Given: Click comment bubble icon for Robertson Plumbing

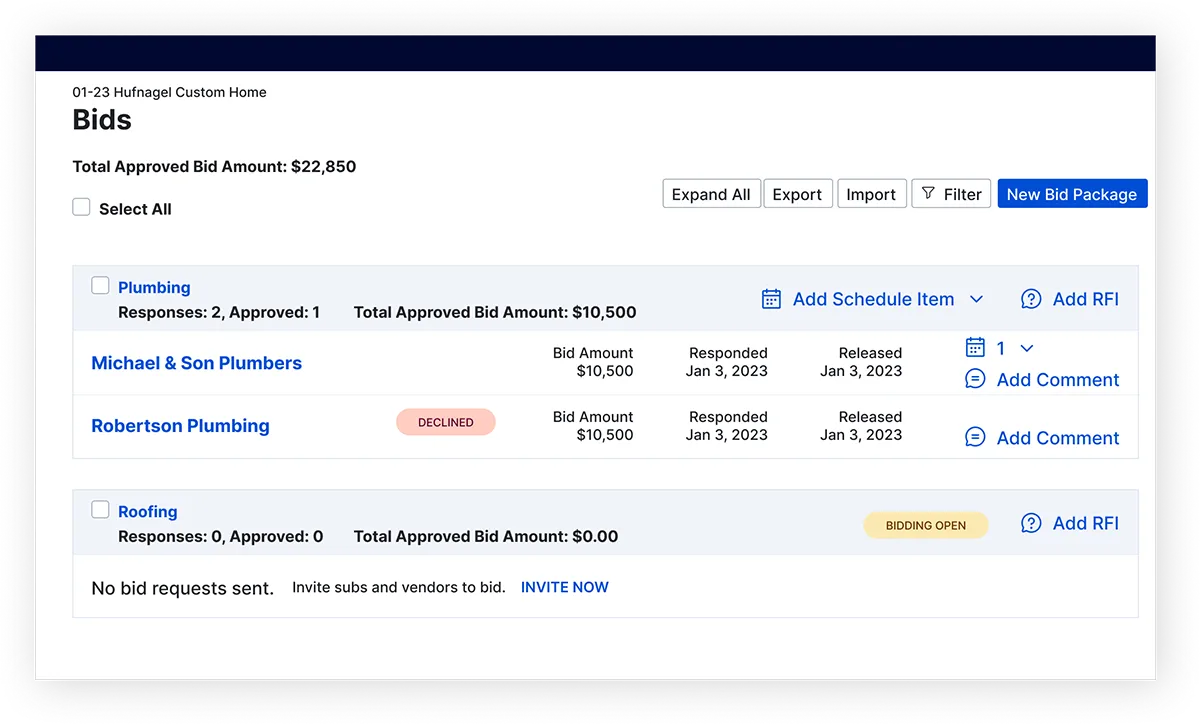Looking at the screenshot, I should click(x=975, y=437).
